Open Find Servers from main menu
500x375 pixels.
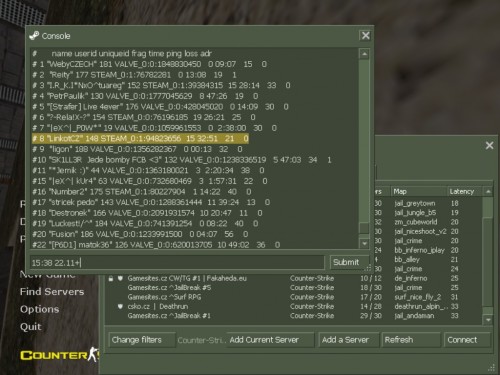52,292
